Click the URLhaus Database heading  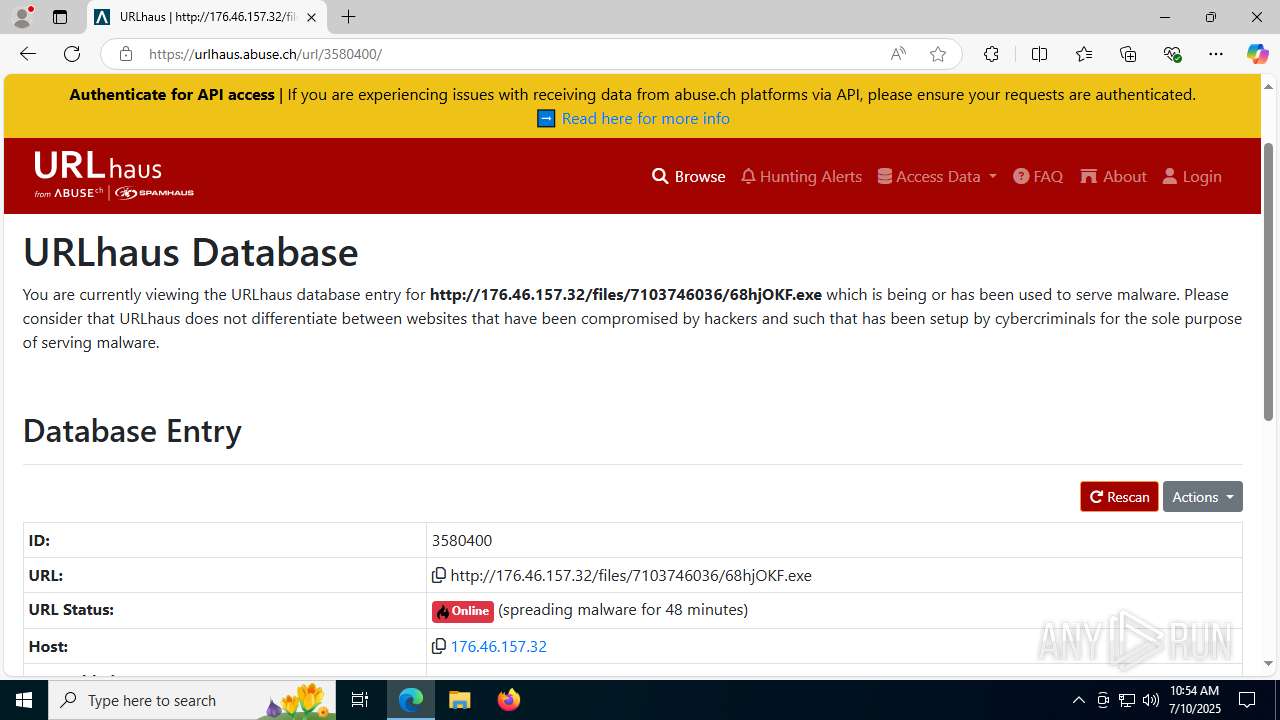tap(190, 252)
